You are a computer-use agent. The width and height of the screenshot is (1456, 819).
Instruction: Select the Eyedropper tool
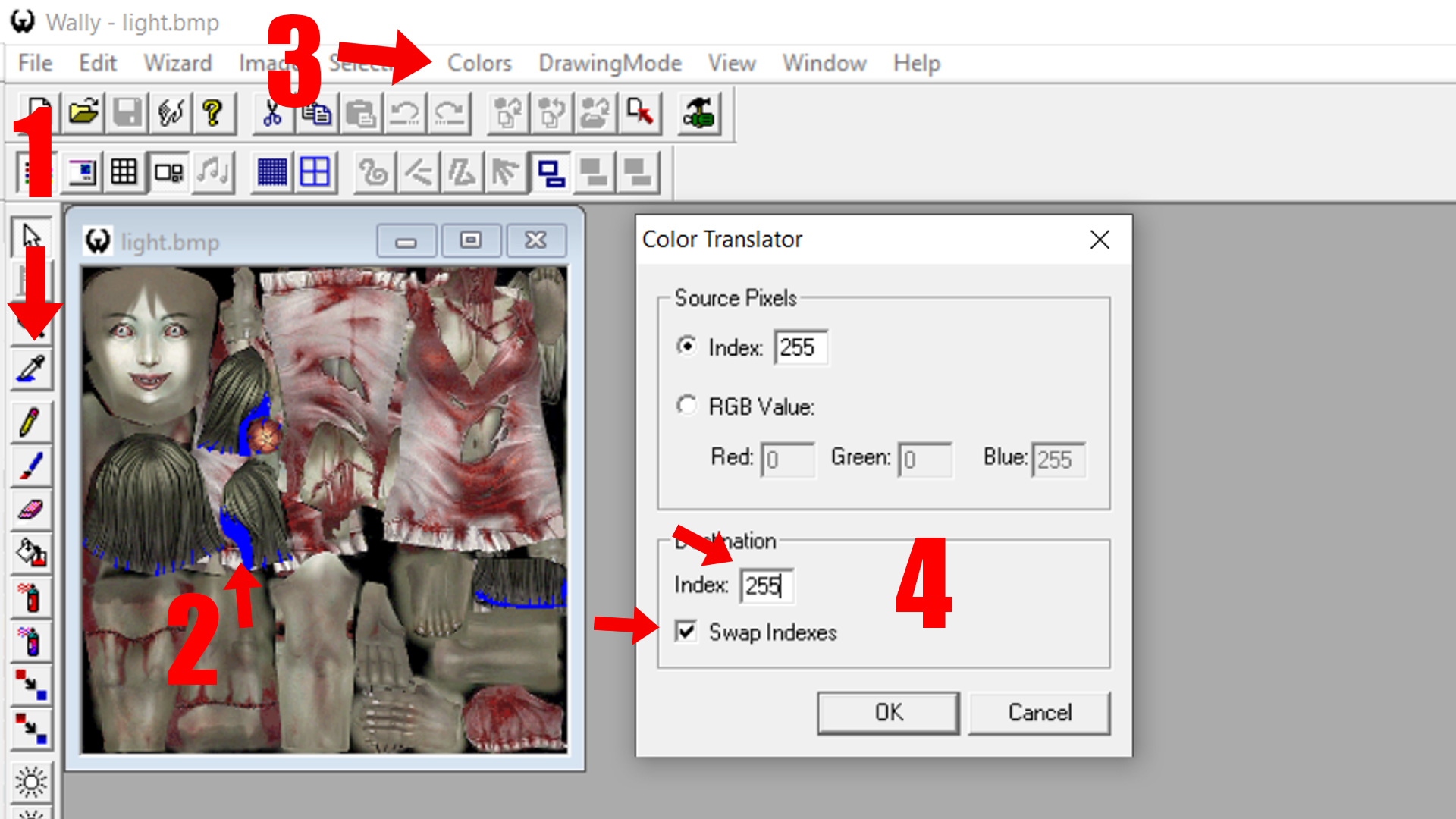[31, 369]
